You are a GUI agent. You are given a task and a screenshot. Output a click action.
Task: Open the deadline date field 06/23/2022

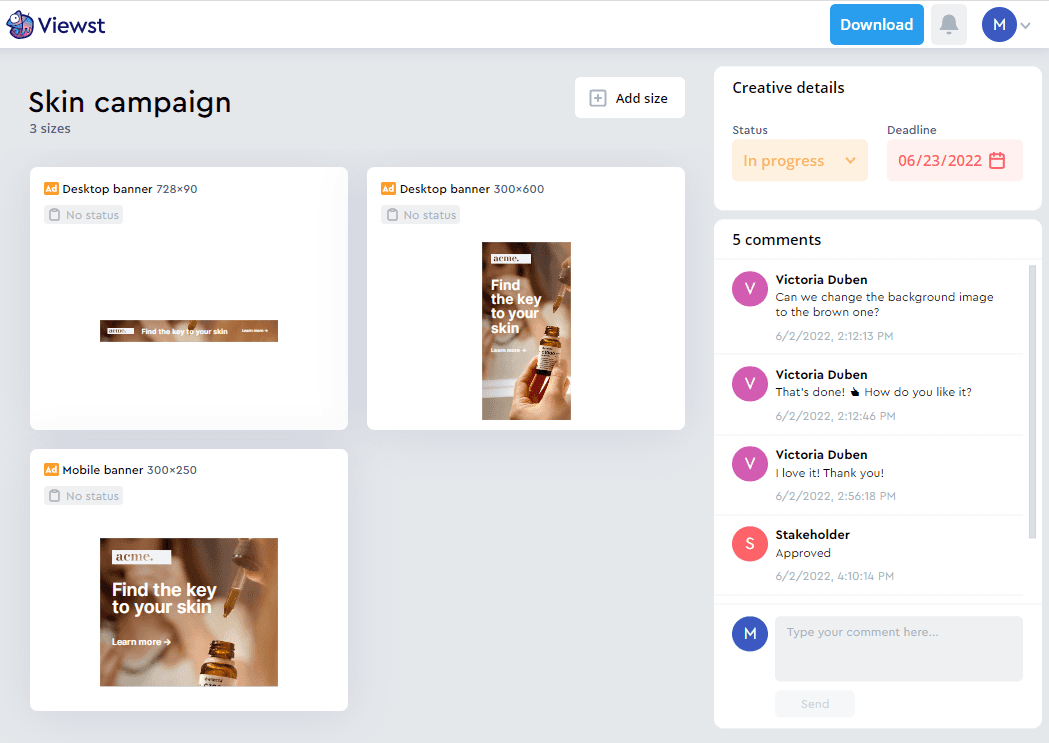955,161
